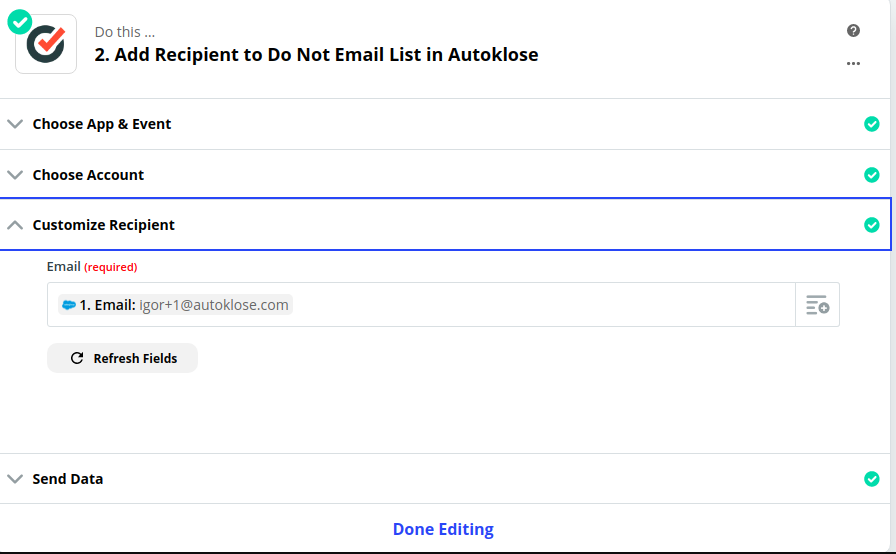
Task: Expand the Choose Account chevron
Action: [x=15, y=175]
